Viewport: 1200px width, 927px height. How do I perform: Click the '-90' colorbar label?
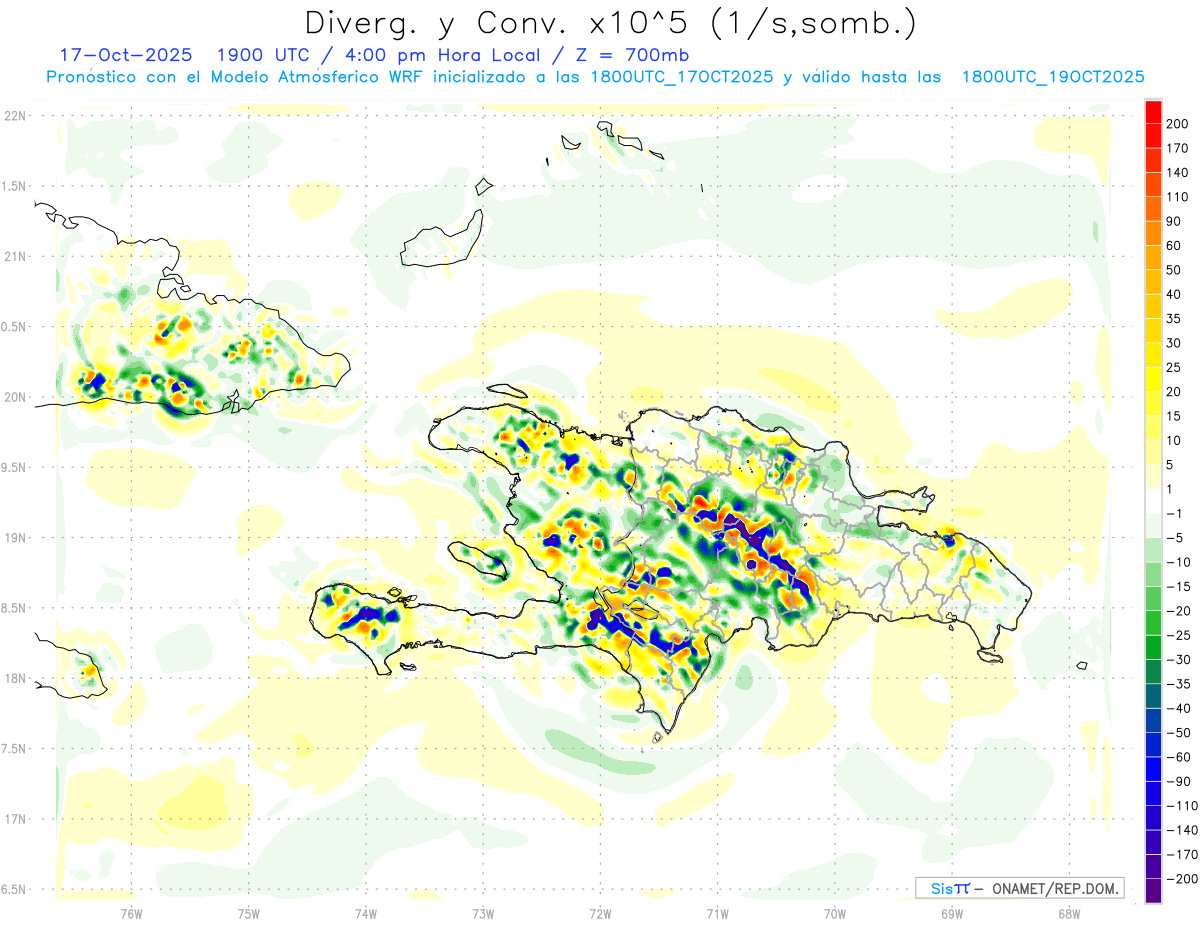(x=1181, y=781)
